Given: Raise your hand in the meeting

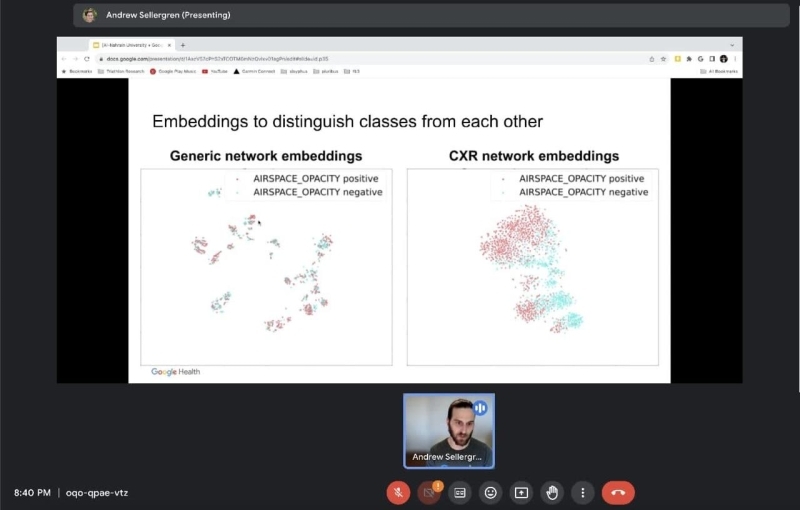Looking at the screenshot, I should click(551, 492).
